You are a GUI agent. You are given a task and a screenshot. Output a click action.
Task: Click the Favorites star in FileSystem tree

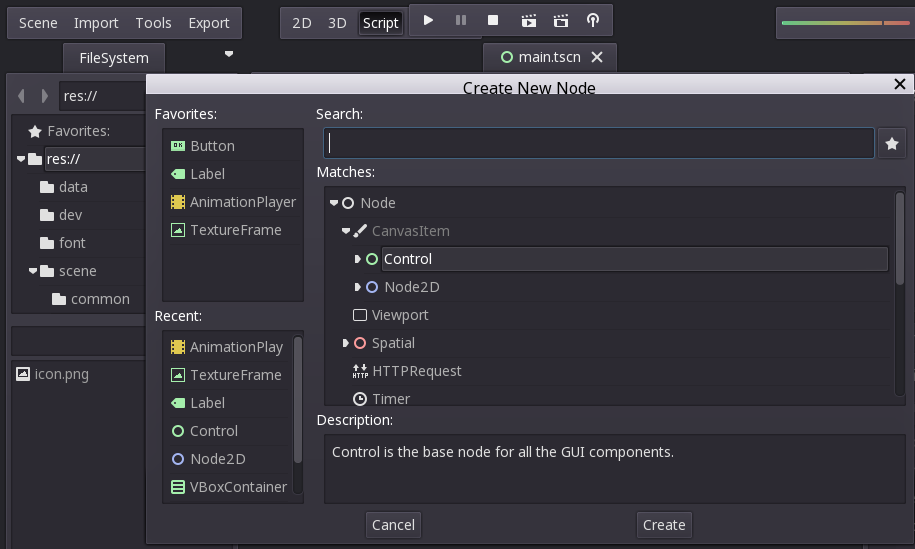35,132
